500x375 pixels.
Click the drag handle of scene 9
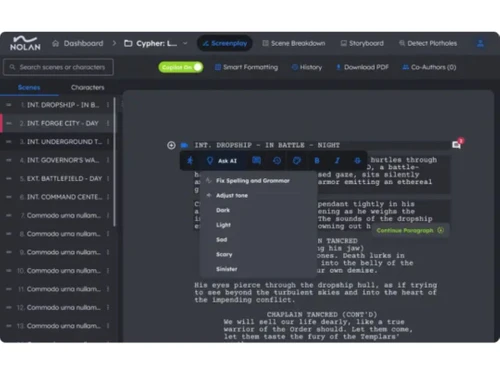tap(9, 252)
